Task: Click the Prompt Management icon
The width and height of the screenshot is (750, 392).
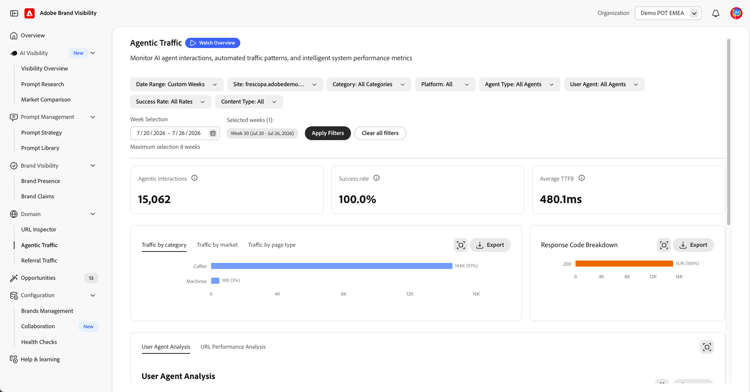Action: 14,117
